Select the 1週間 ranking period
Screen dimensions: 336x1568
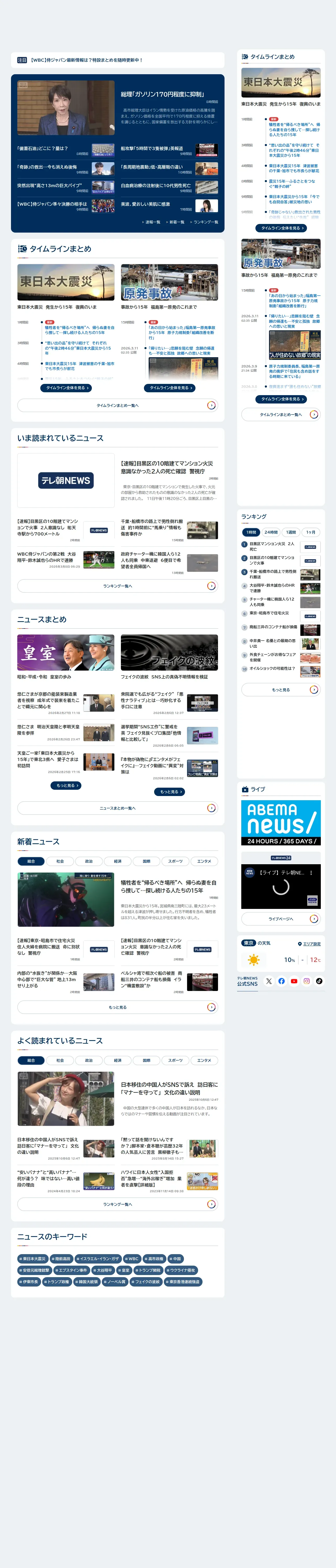click(x=291, y=532)
